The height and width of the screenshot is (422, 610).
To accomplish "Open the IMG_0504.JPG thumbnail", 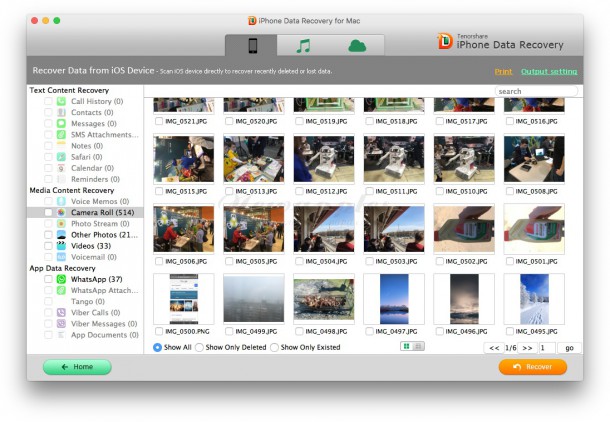I will [x=324, y=229].
